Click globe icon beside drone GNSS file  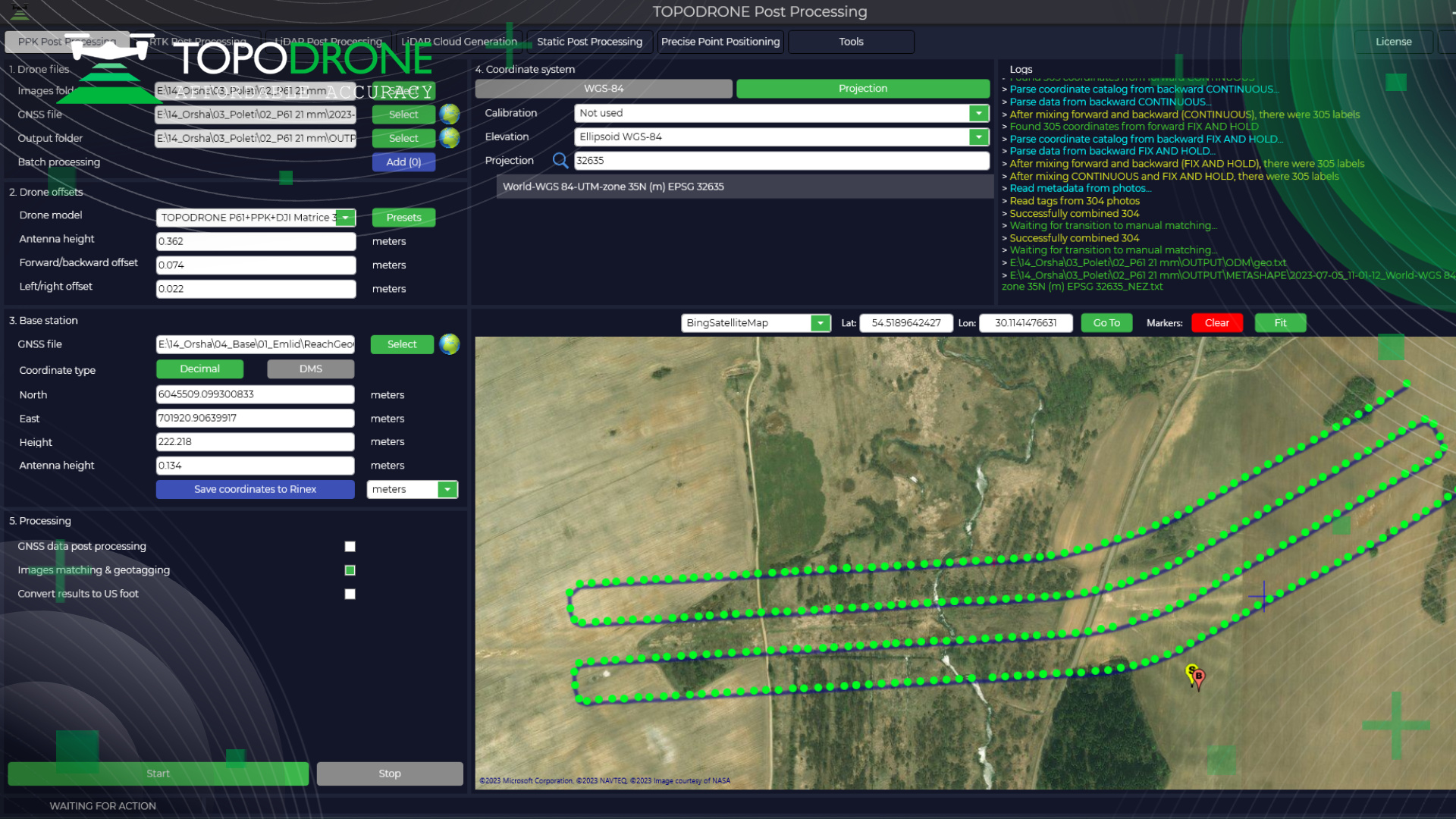[x=450, y=114]
